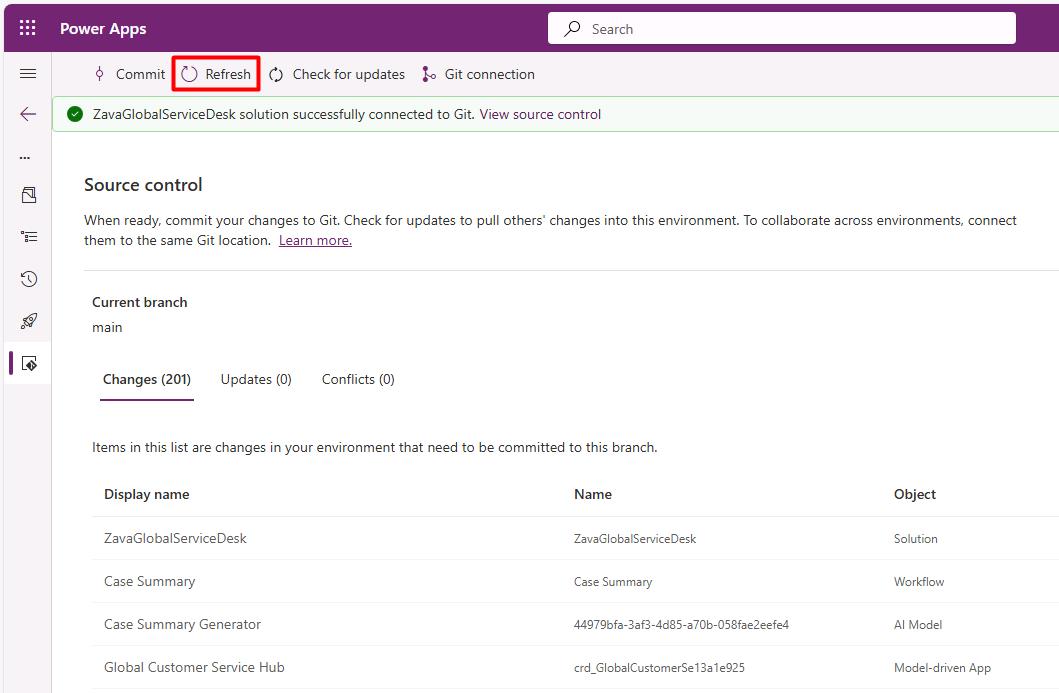The width and height of the screenshot is (1059, 693).
Task: Toggle the hamburger navigation menu
Action: [x=28, y=74]
